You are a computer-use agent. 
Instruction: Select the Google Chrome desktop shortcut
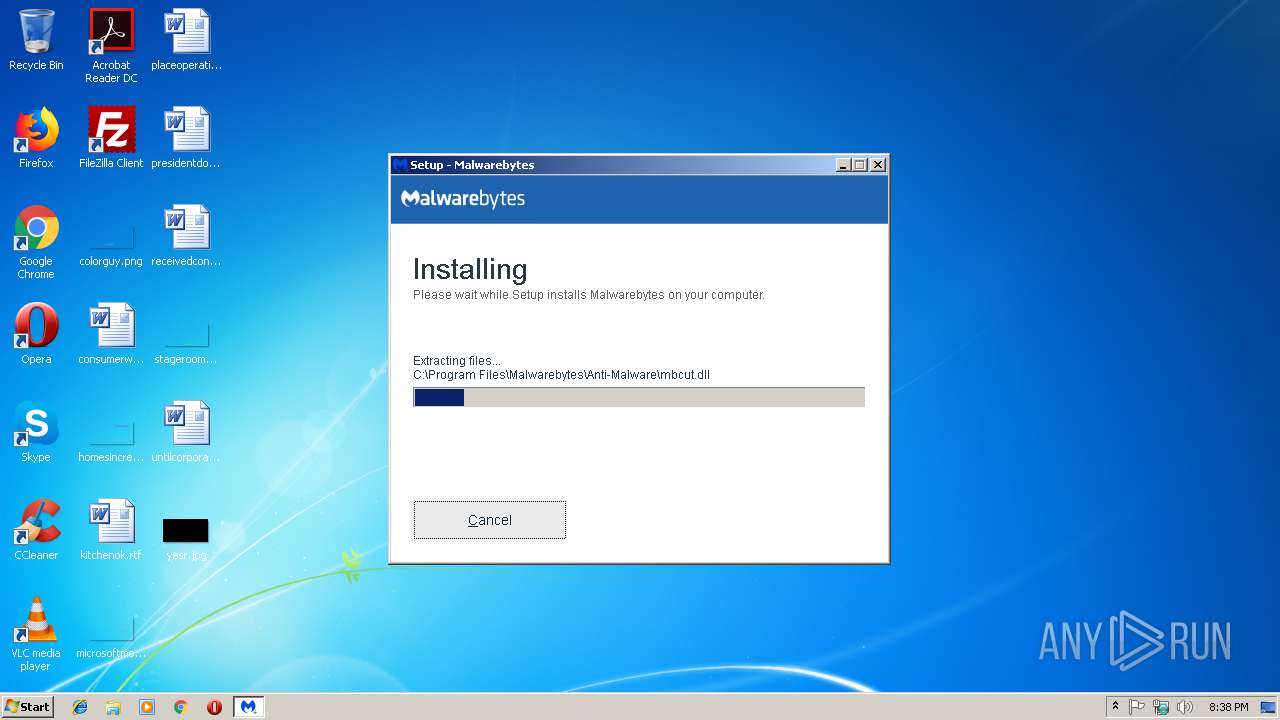point(36,243)
